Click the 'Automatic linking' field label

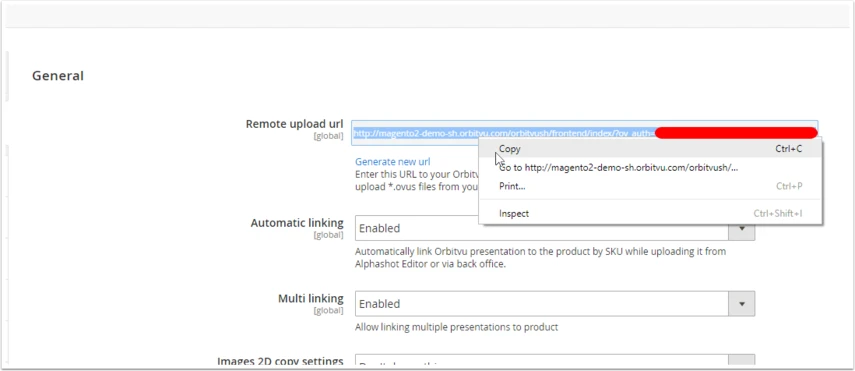tap(297, 223)
